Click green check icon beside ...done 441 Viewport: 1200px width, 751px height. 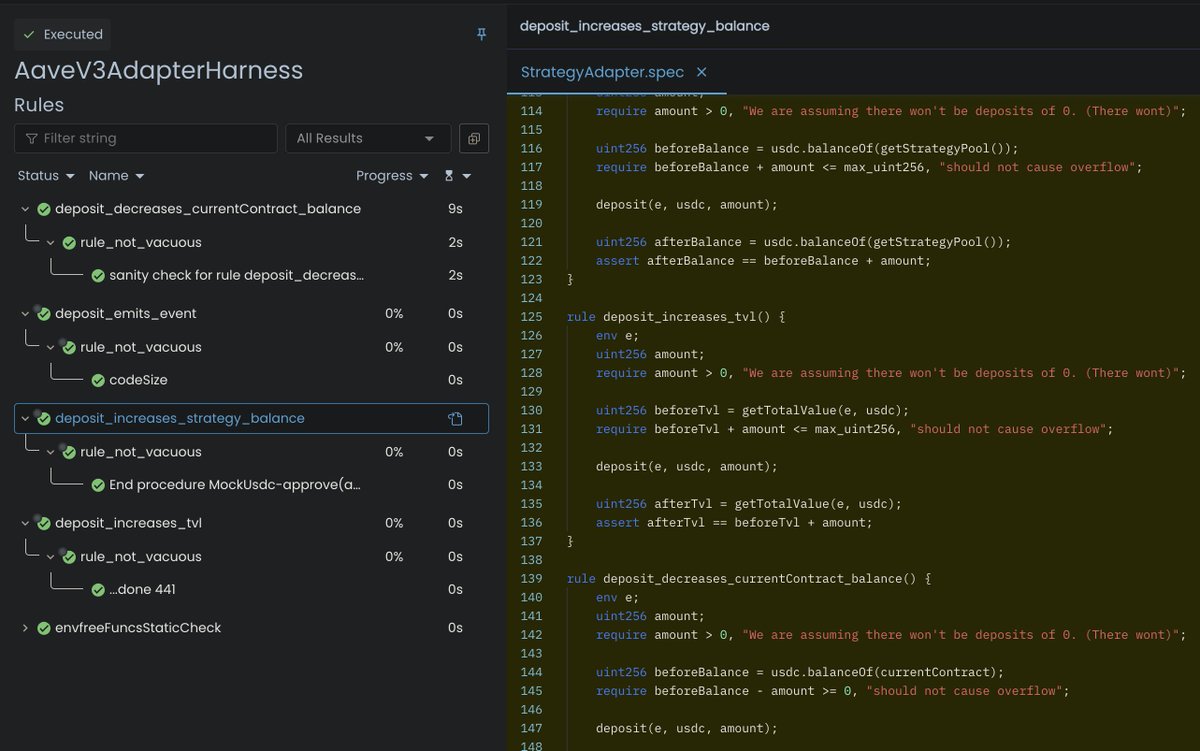(x=98, y=590)
